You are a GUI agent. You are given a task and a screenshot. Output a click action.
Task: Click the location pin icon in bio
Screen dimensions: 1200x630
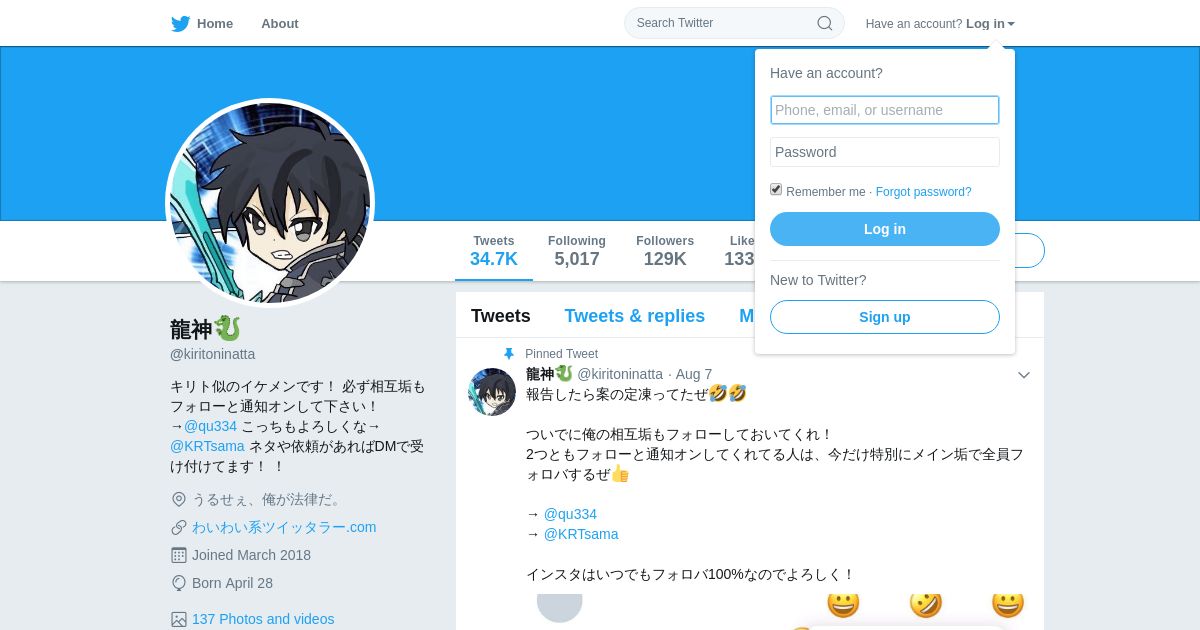[x=179, y=499]
